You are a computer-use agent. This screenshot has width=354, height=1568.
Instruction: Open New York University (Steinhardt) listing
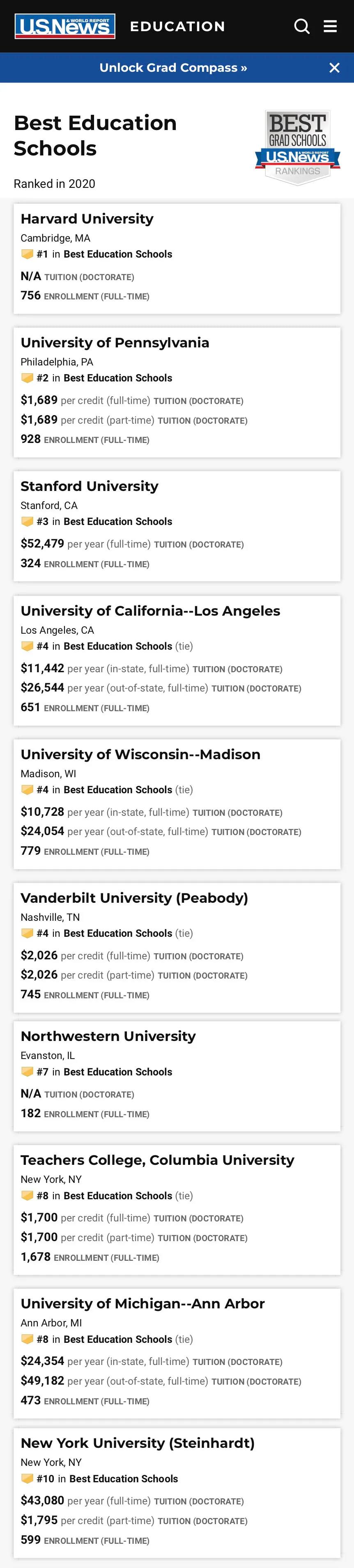[x=138, y=1443]
